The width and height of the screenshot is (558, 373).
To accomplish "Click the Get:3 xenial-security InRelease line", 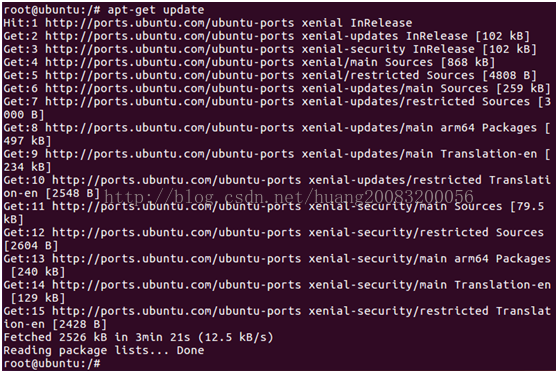I will coord(270,49).
